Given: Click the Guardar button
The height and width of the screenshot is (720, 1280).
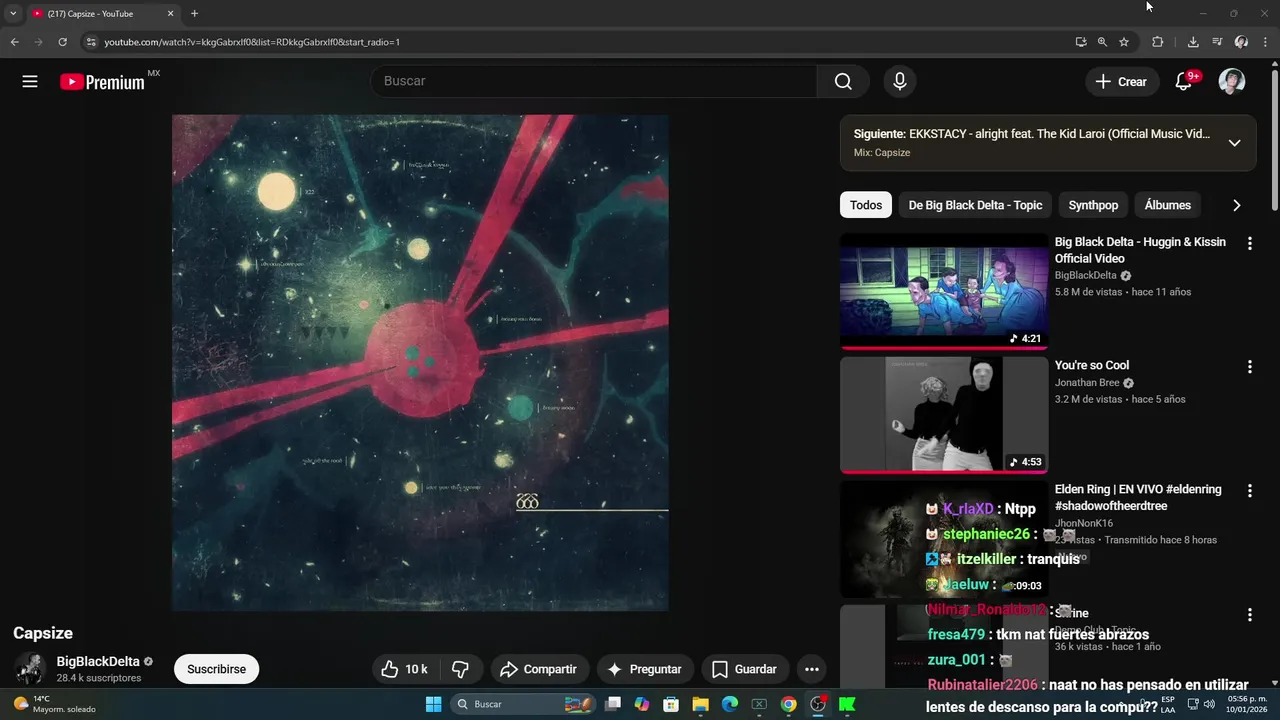Looking at the screenshot, I should 744,669.
